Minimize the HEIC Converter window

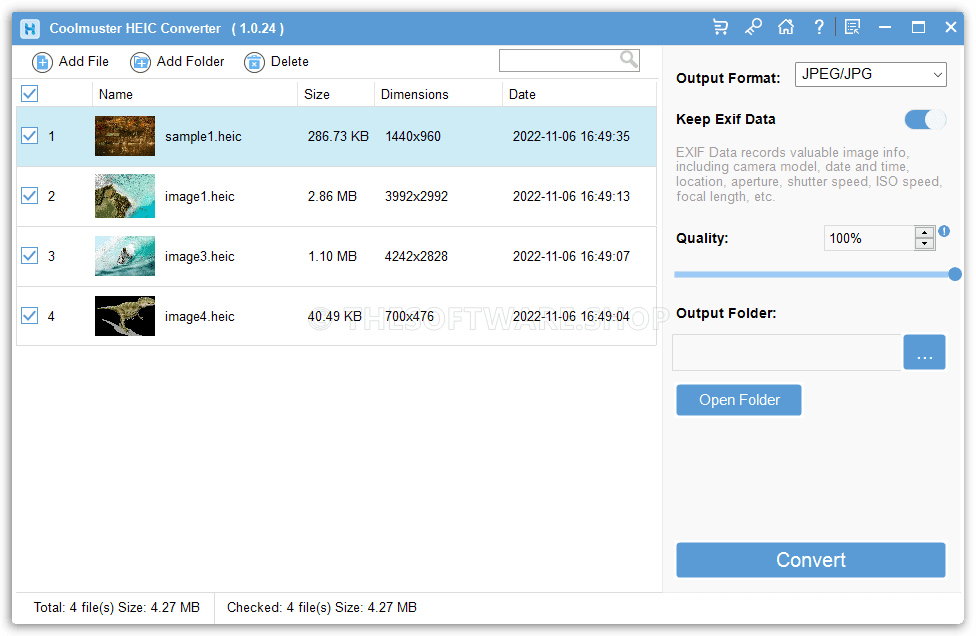point(884,27)
